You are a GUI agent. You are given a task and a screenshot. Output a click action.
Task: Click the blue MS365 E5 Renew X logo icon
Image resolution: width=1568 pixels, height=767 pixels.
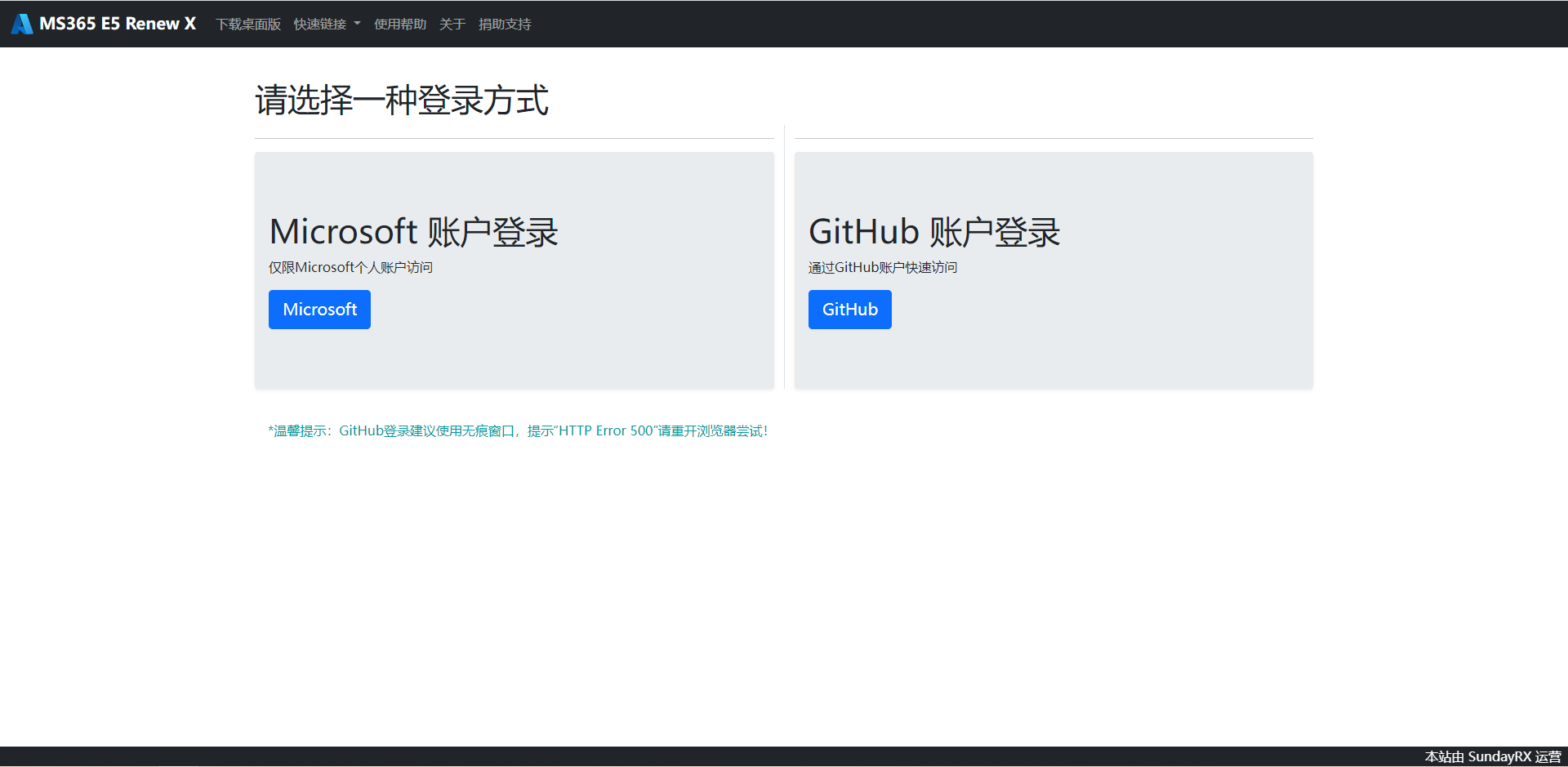tap(22, 24)
